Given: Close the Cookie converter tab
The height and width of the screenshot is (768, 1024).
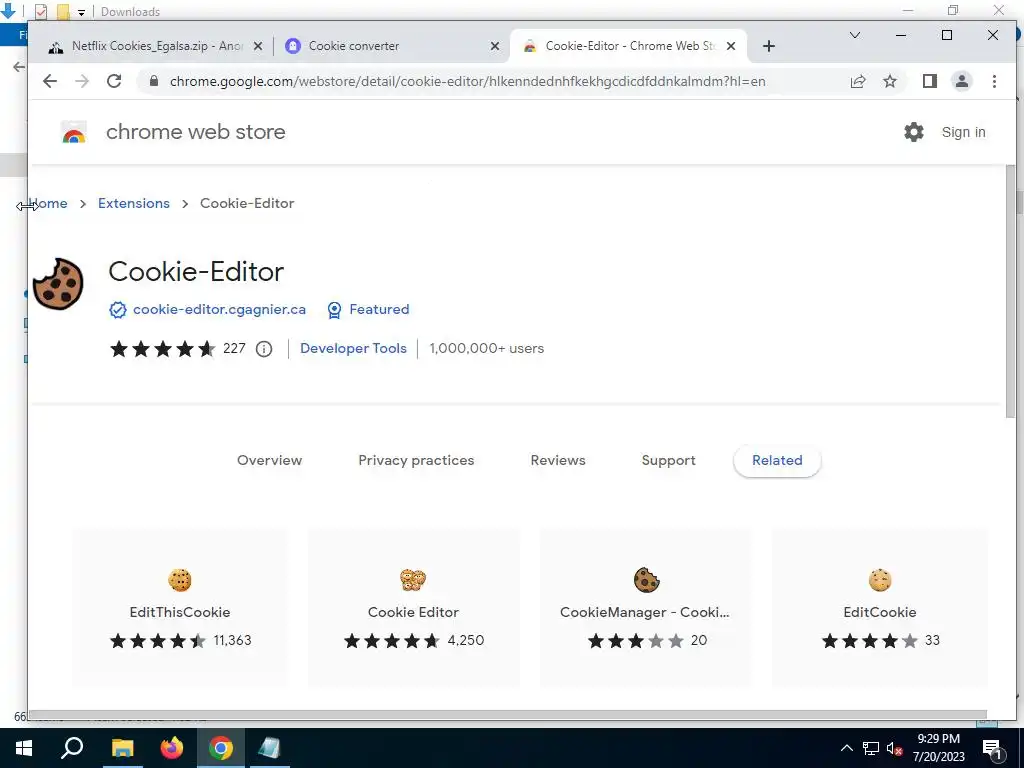Looking at the screenshot, I should click(495, 46).
